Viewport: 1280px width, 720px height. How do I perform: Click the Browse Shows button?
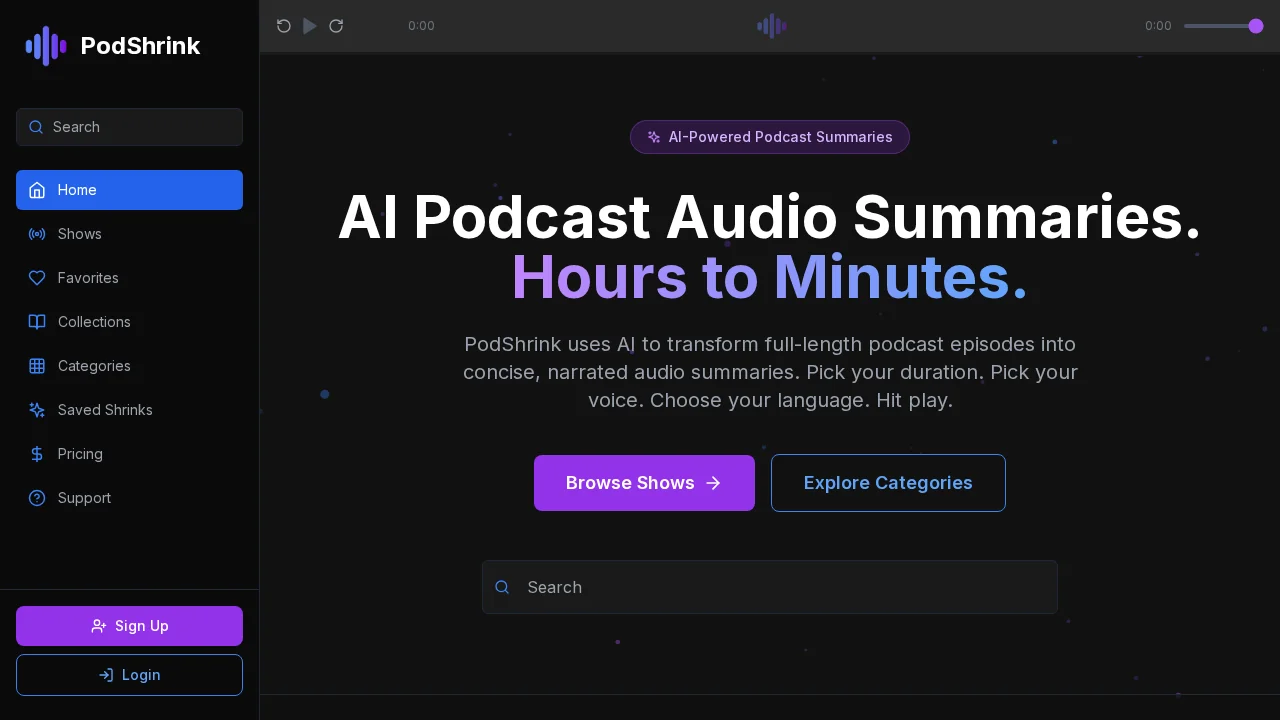click(x=644, y=483)
